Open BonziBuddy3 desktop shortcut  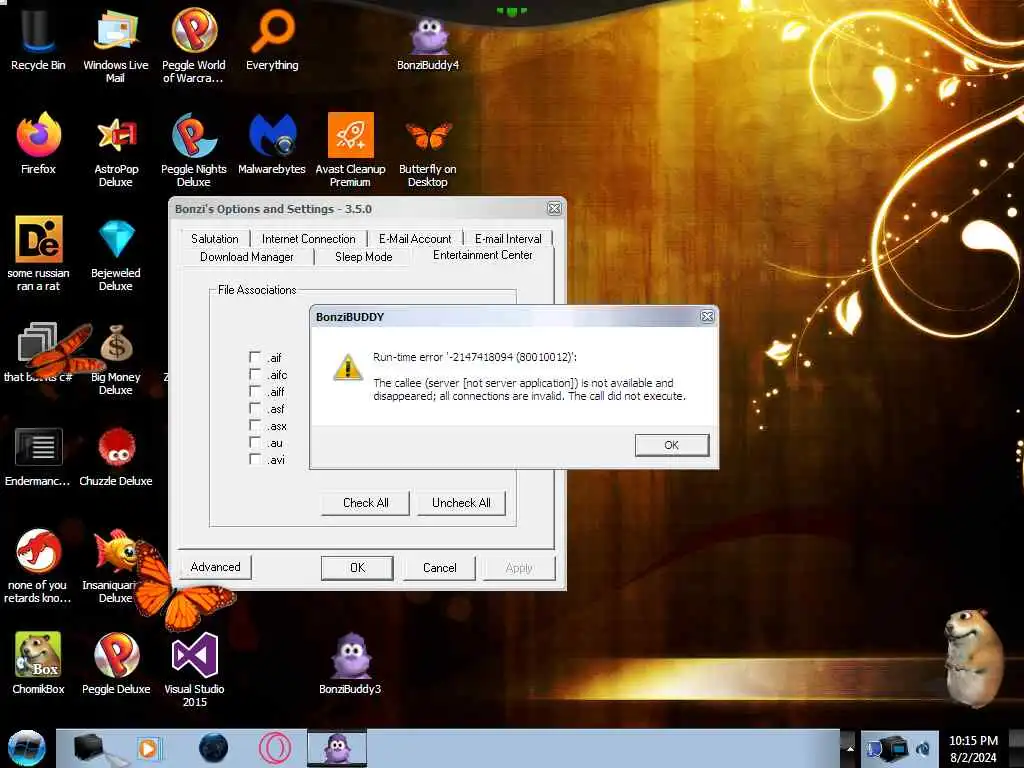point(350,662)
